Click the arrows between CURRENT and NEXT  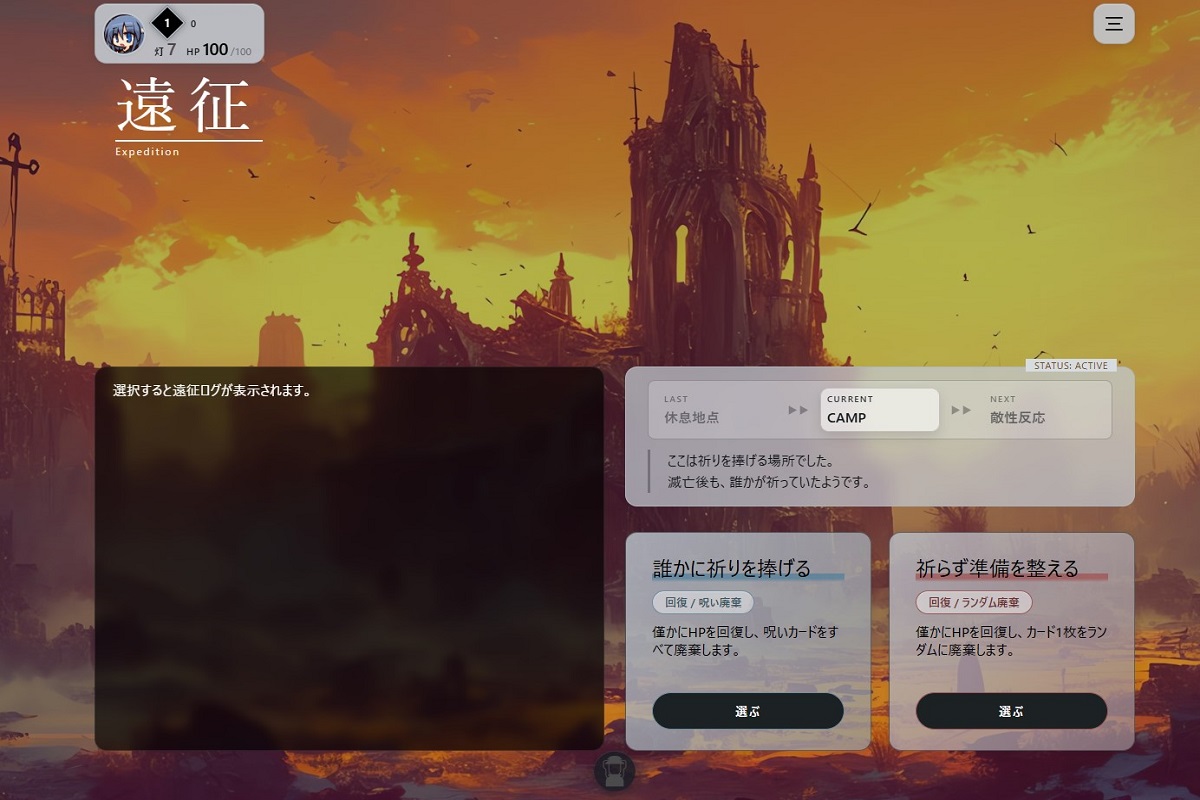coord(961,410)
